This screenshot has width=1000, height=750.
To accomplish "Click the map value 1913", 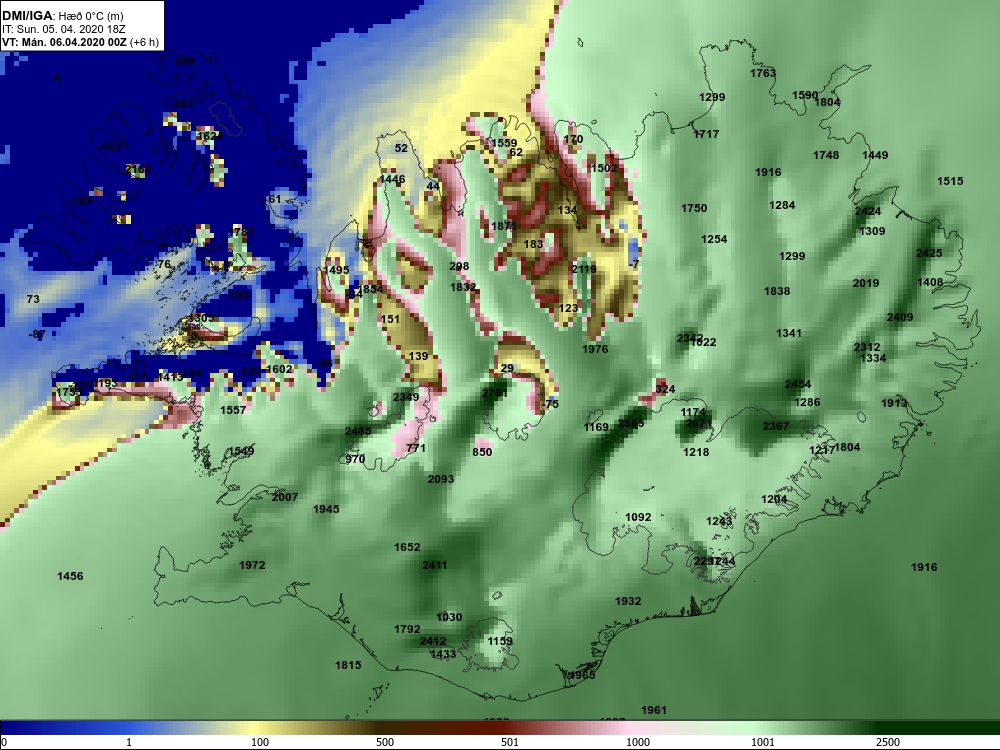I will pos(894,403).
